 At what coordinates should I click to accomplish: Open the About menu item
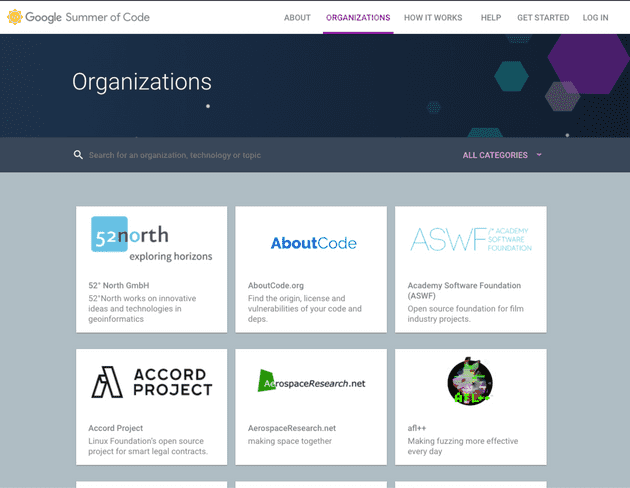(297, 18)
